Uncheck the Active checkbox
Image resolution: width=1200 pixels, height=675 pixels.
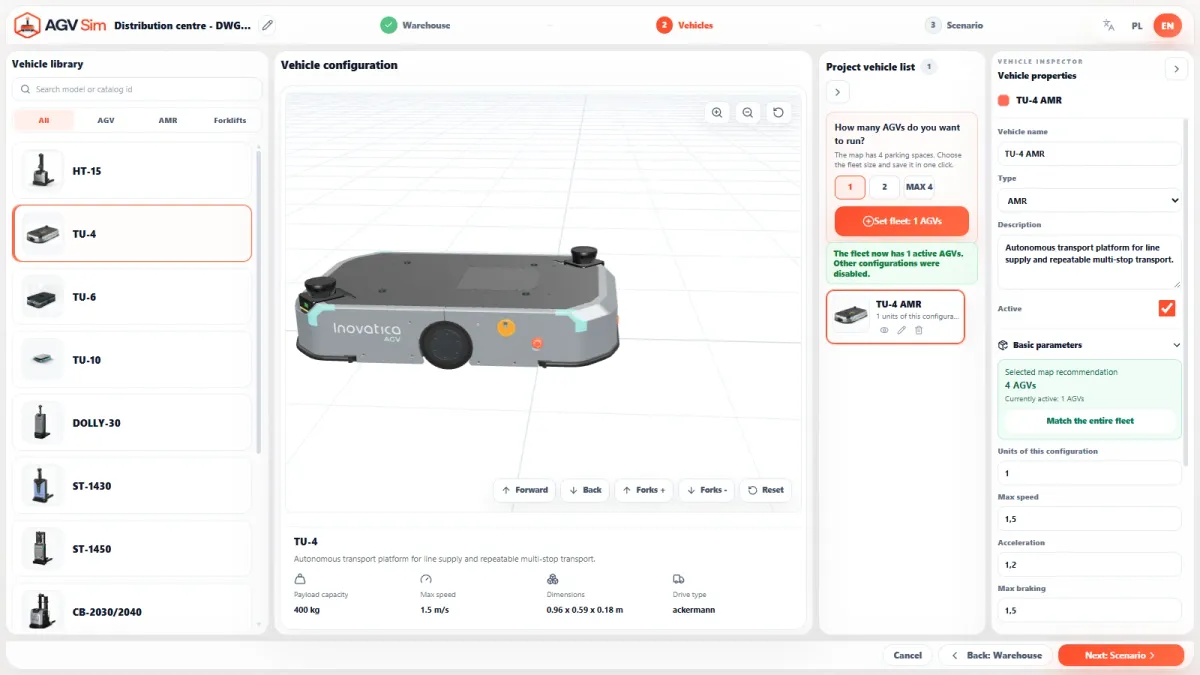pos(1167,308)
